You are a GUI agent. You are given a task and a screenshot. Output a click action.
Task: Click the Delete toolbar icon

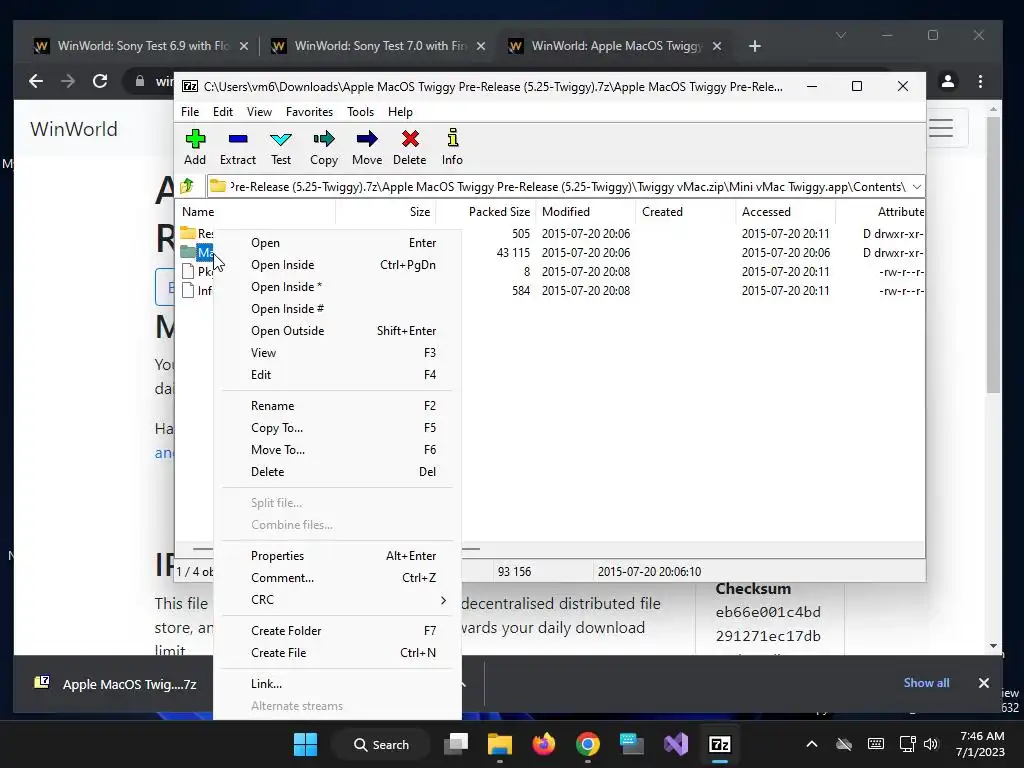point(409,147)
